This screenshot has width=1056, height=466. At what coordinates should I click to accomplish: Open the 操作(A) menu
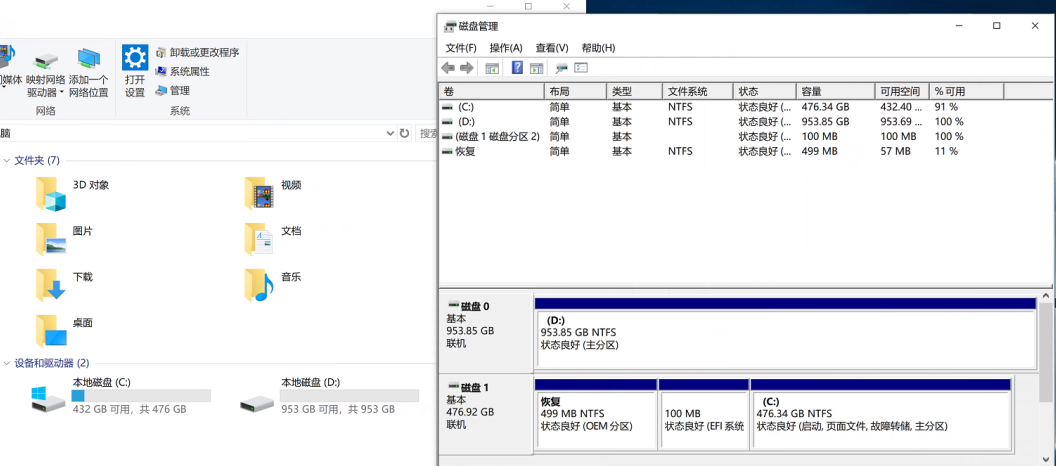coord(506,48)
